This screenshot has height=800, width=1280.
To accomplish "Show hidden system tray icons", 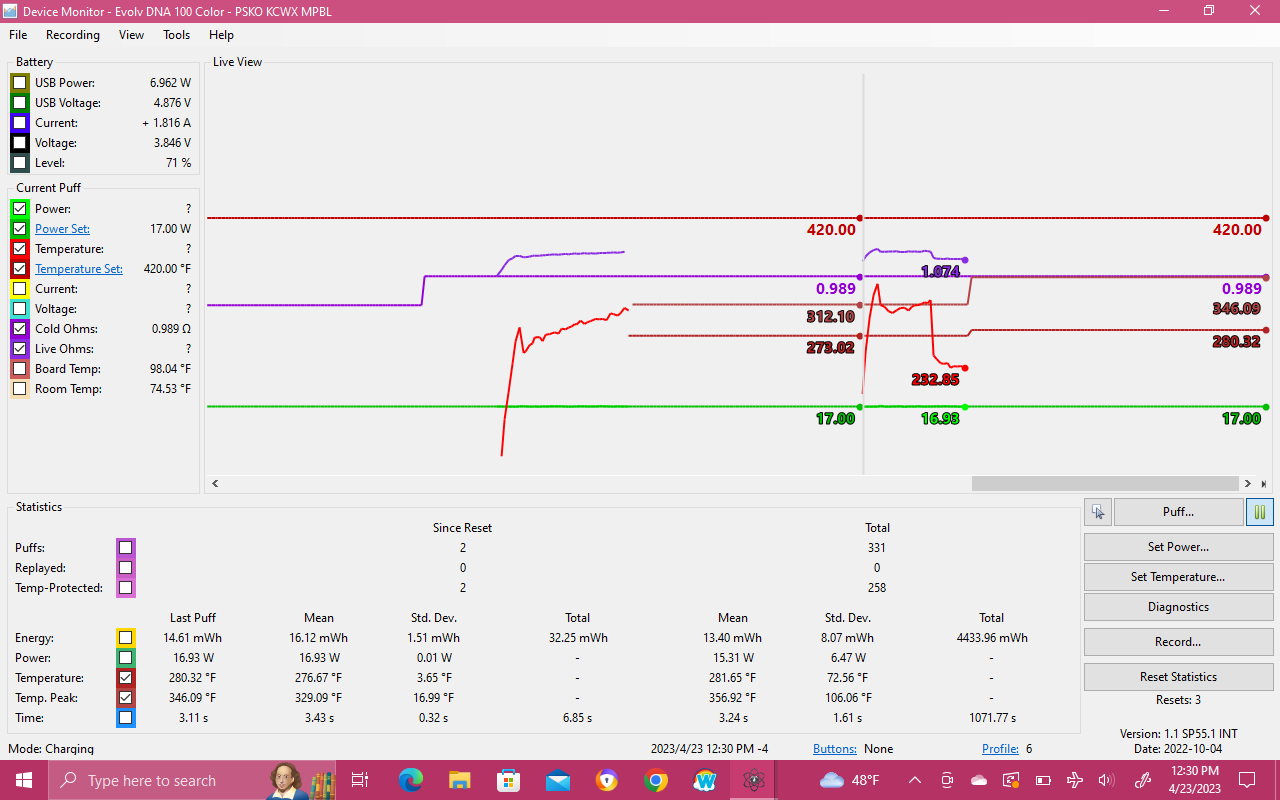I will 914,780.
